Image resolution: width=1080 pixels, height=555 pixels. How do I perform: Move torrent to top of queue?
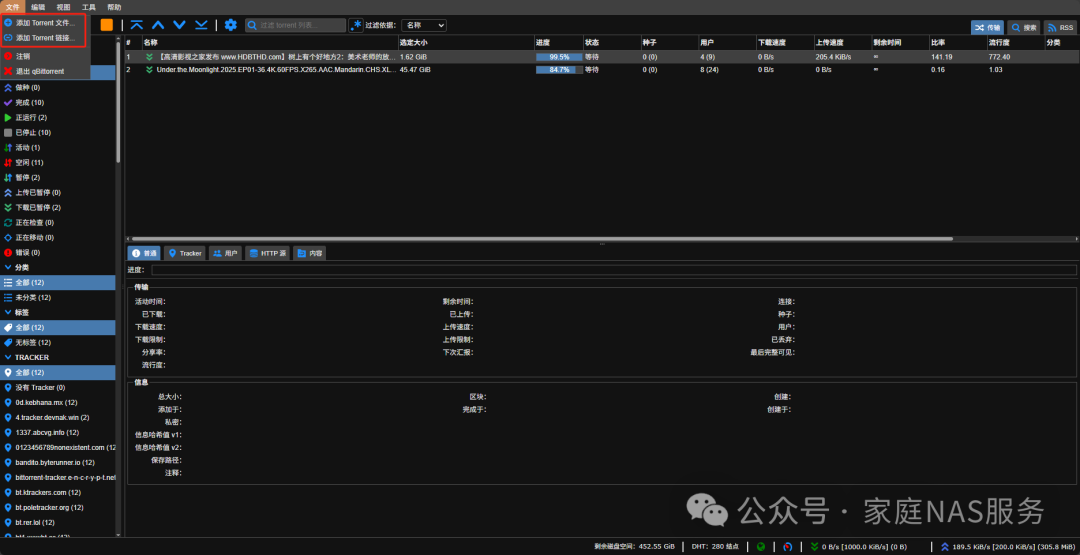pos(136,25)
